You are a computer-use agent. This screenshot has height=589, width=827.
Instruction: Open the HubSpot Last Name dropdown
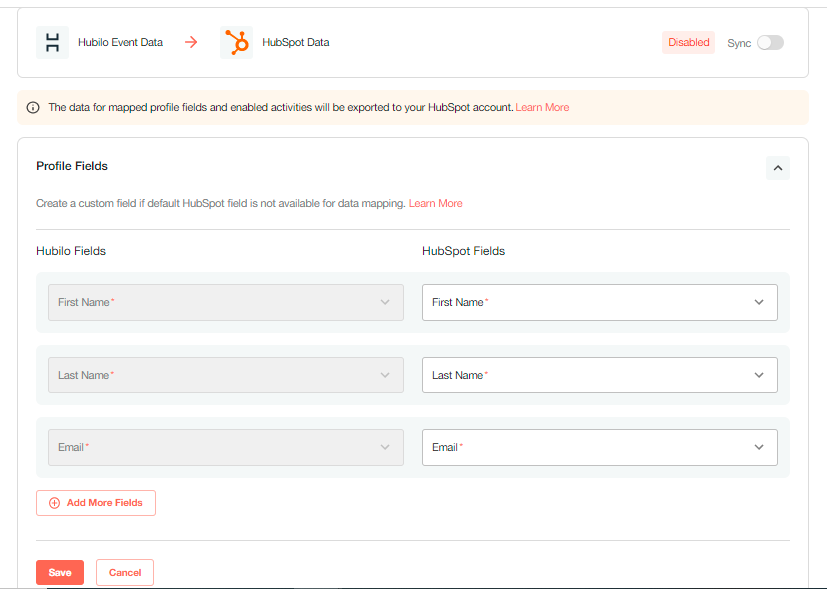pos(600,375)
